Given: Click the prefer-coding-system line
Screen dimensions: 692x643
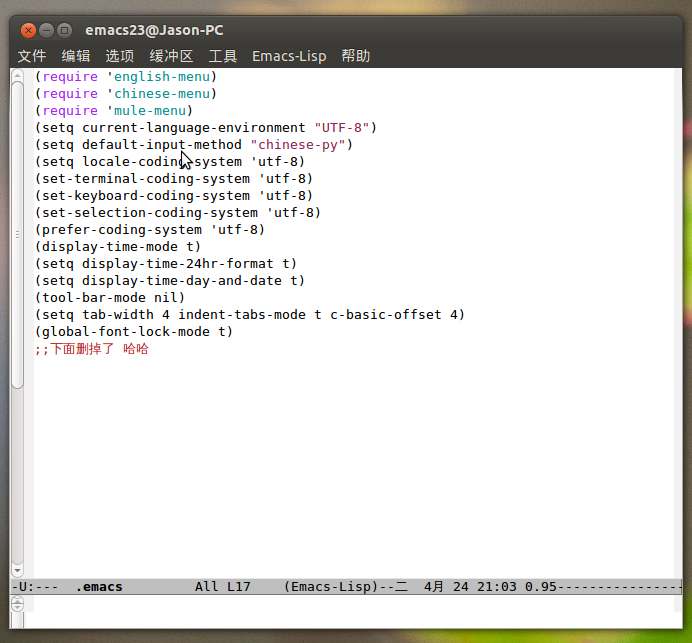Looking at the screenshot, I should (150, 229).
